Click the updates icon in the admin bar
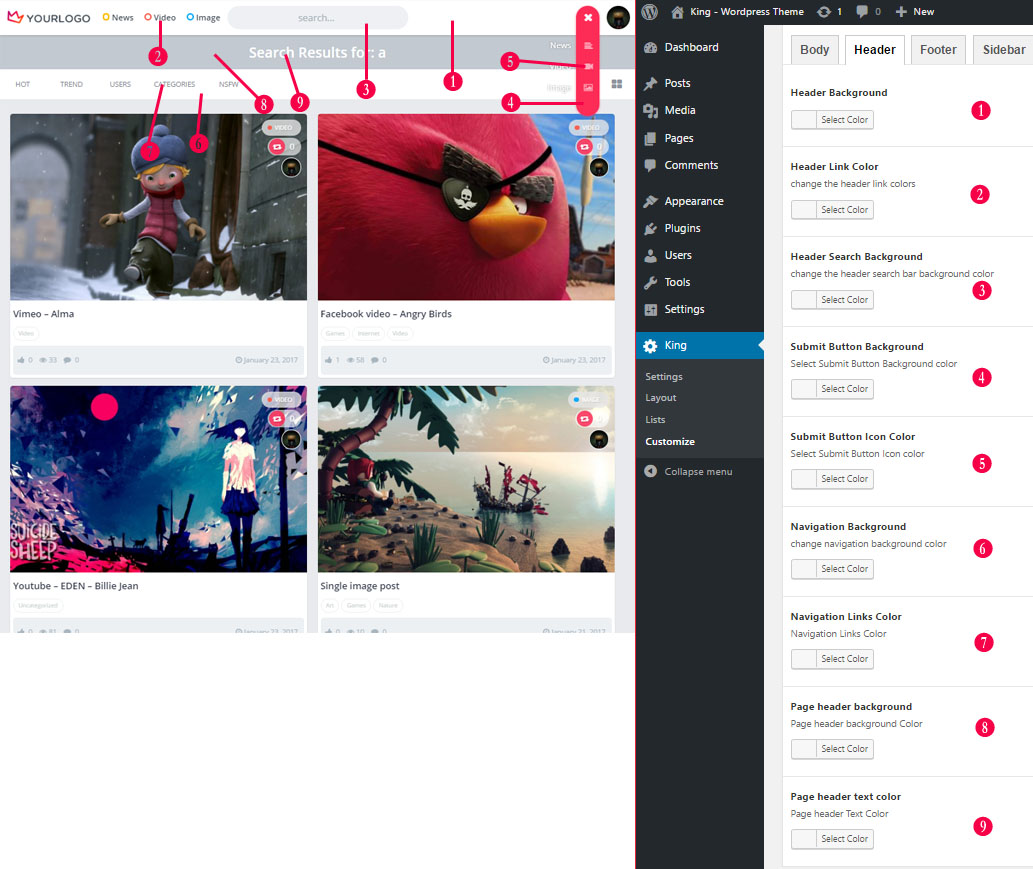Screen dimensions: 1033x869 (x=824, y=12)
